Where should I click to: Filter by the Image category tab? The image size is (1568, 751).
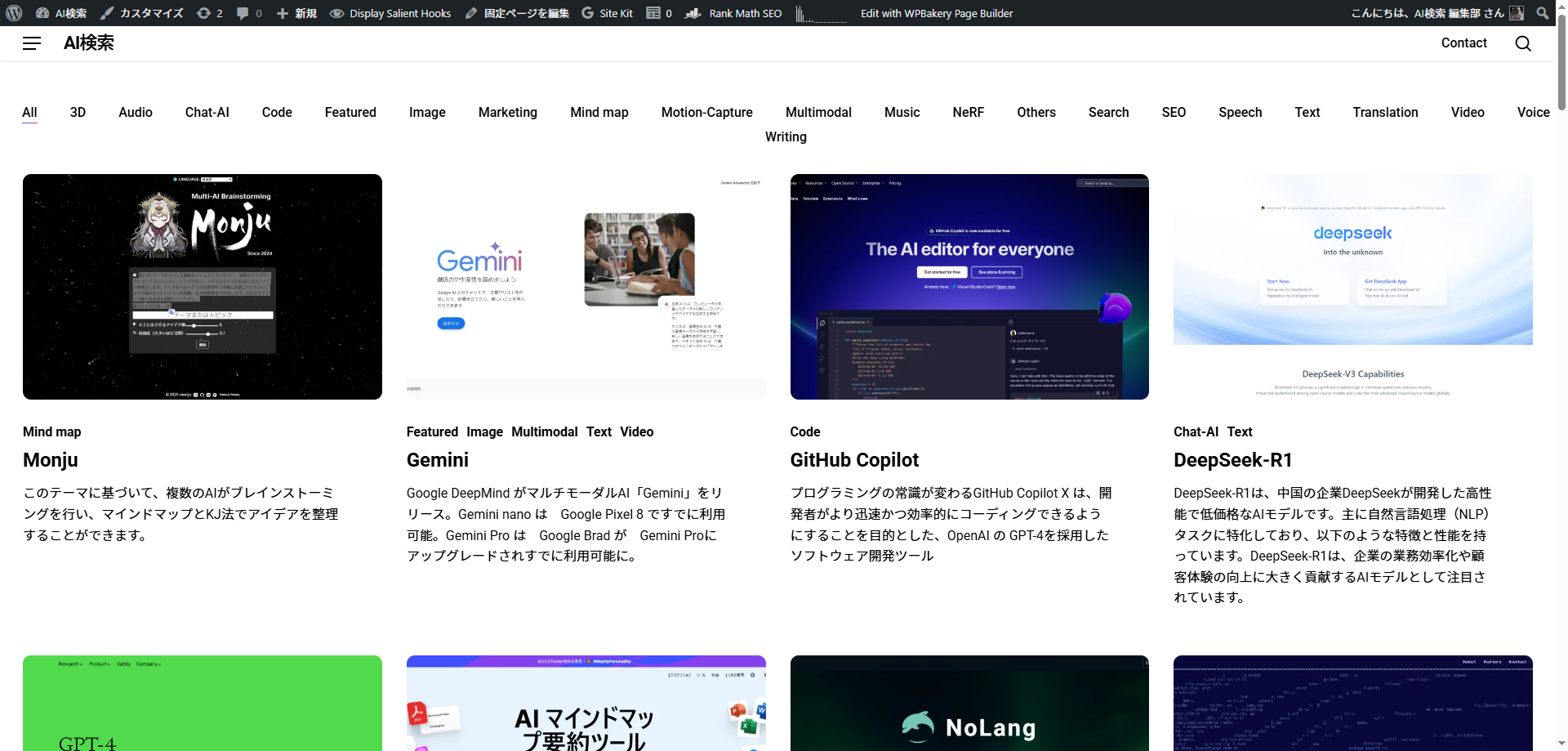click(427, 112)
